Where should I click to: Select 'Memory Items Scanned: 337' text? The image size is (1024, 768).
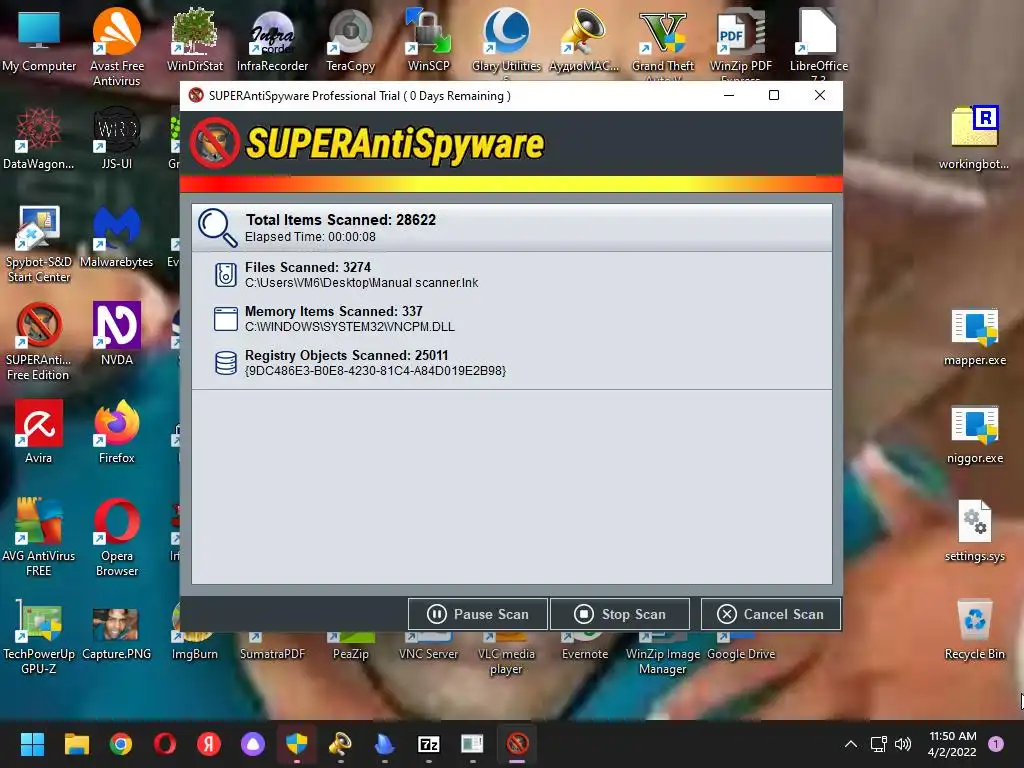(x=334, y=312)
